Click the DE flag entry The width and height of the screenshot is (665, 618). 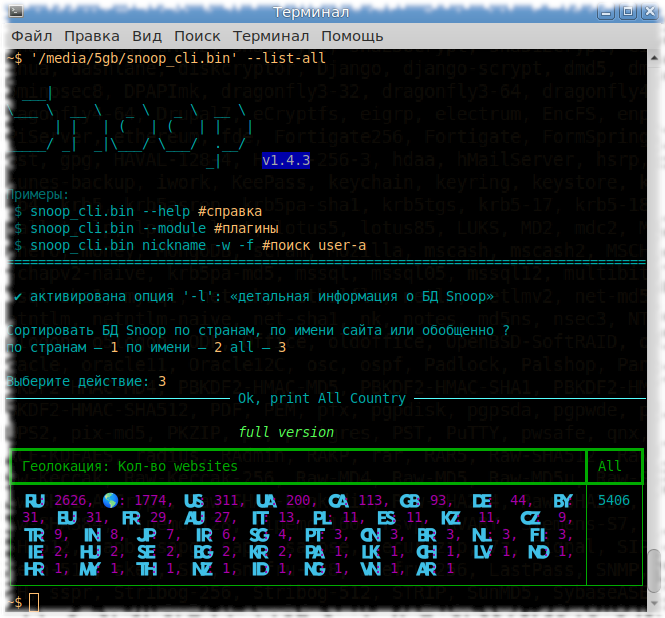[x=482, y=501]
